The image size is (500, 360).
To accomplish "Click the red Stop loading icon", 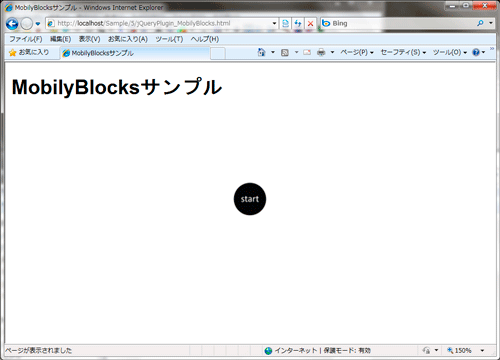I will (310, 23).
